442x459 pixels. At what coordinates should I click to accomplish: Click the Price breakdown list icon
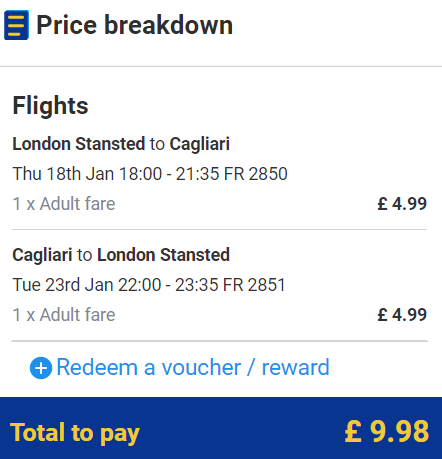coord(16,25)
